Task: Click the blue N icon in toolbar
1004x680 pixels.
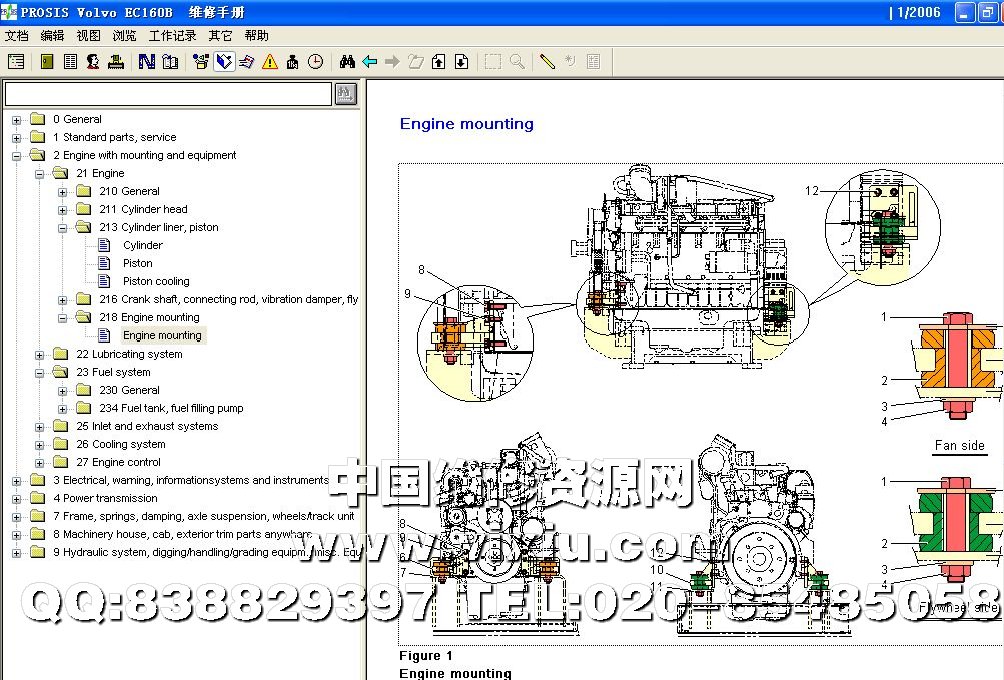Action: (x=147, y=61)
